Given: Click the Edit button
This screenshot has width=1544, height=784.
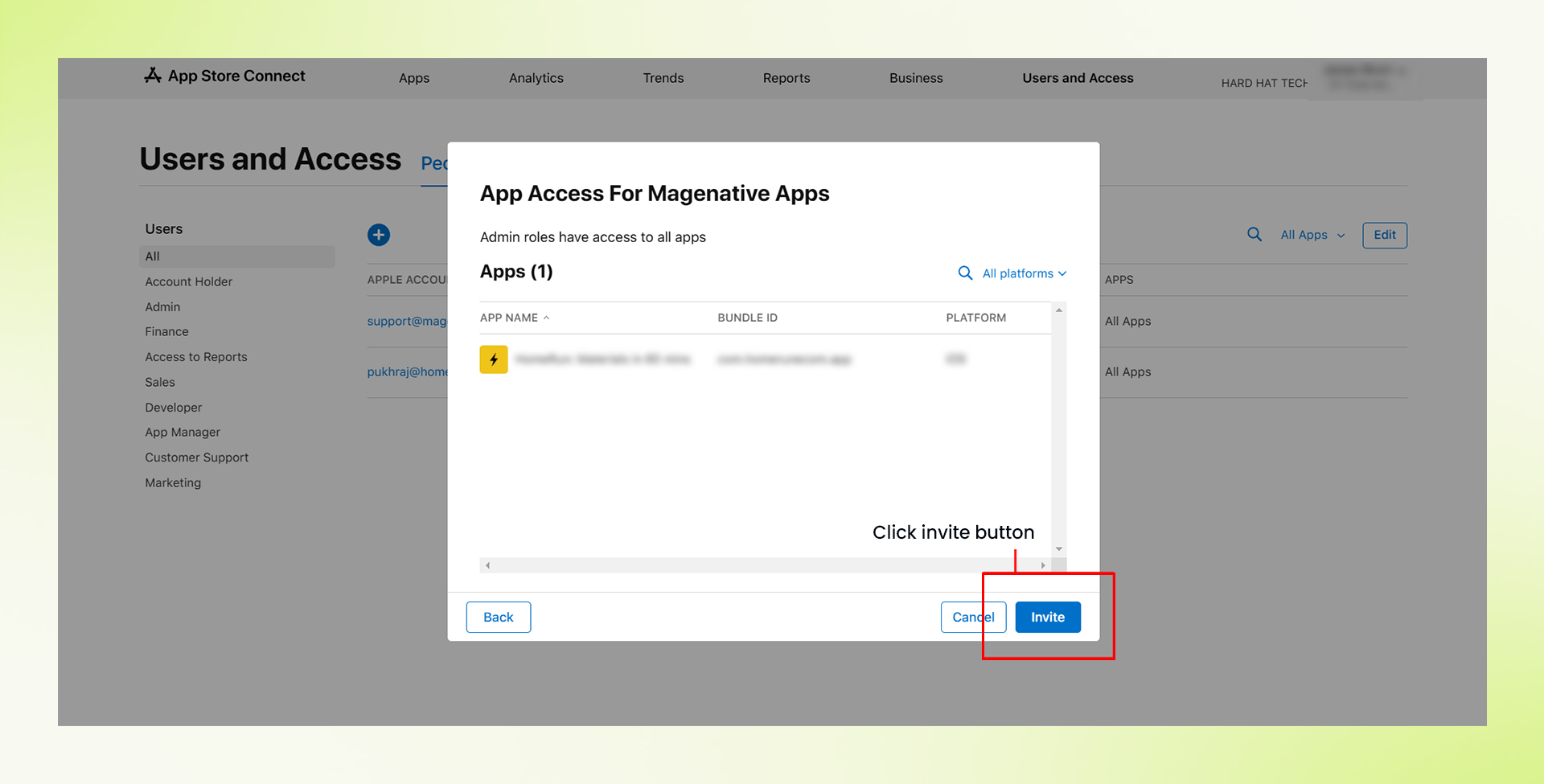Looking at the screenshot, I should pyautogui.click(x=1385, y=235).
